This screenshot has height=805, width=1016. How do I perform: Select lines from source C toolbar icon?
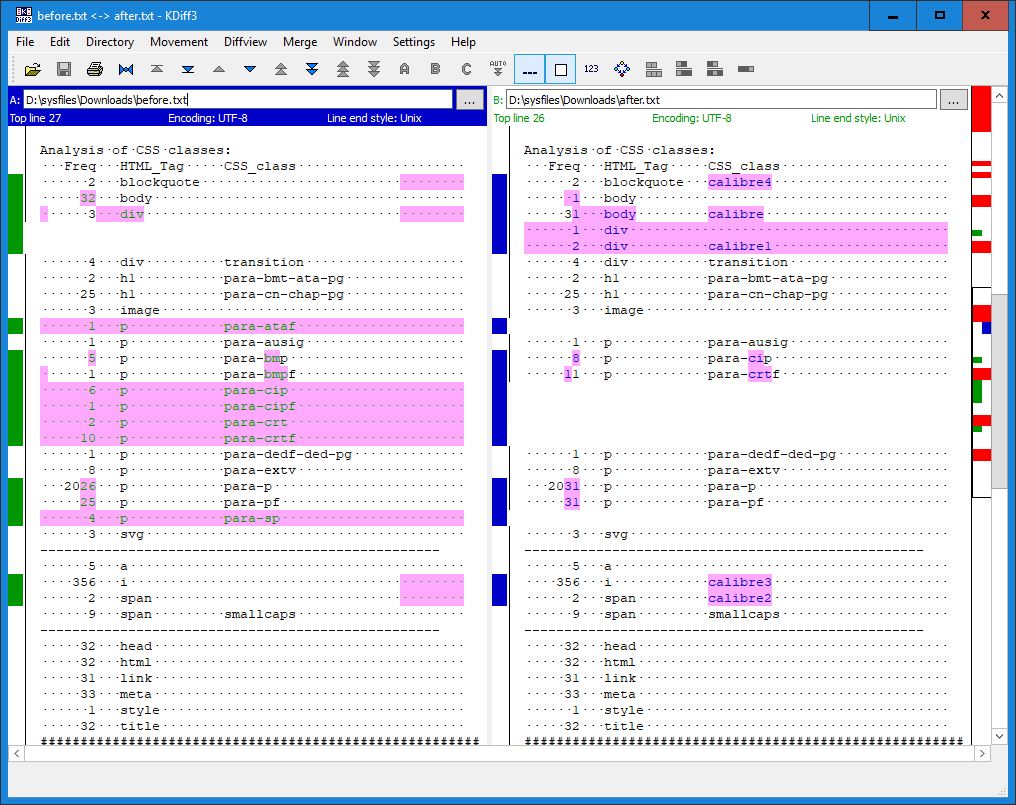click(x=466, y=69)
